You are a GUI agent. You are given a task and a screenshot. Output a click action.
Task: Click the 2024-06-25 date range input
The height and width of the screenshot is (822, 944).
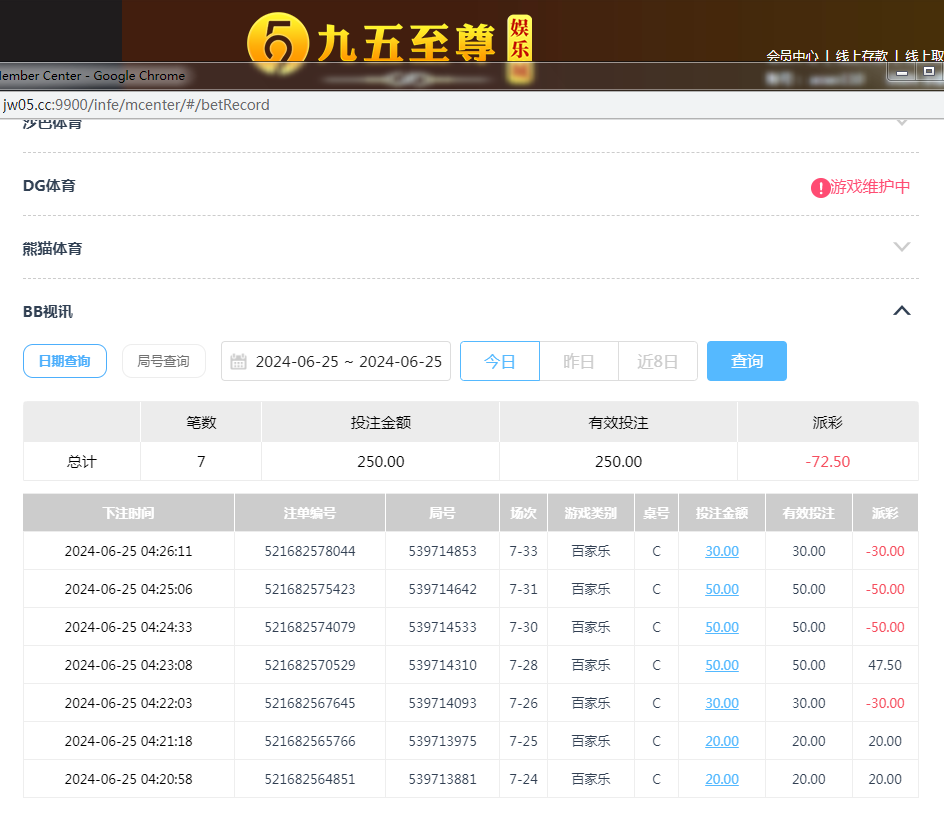click(x=348, y=361)
